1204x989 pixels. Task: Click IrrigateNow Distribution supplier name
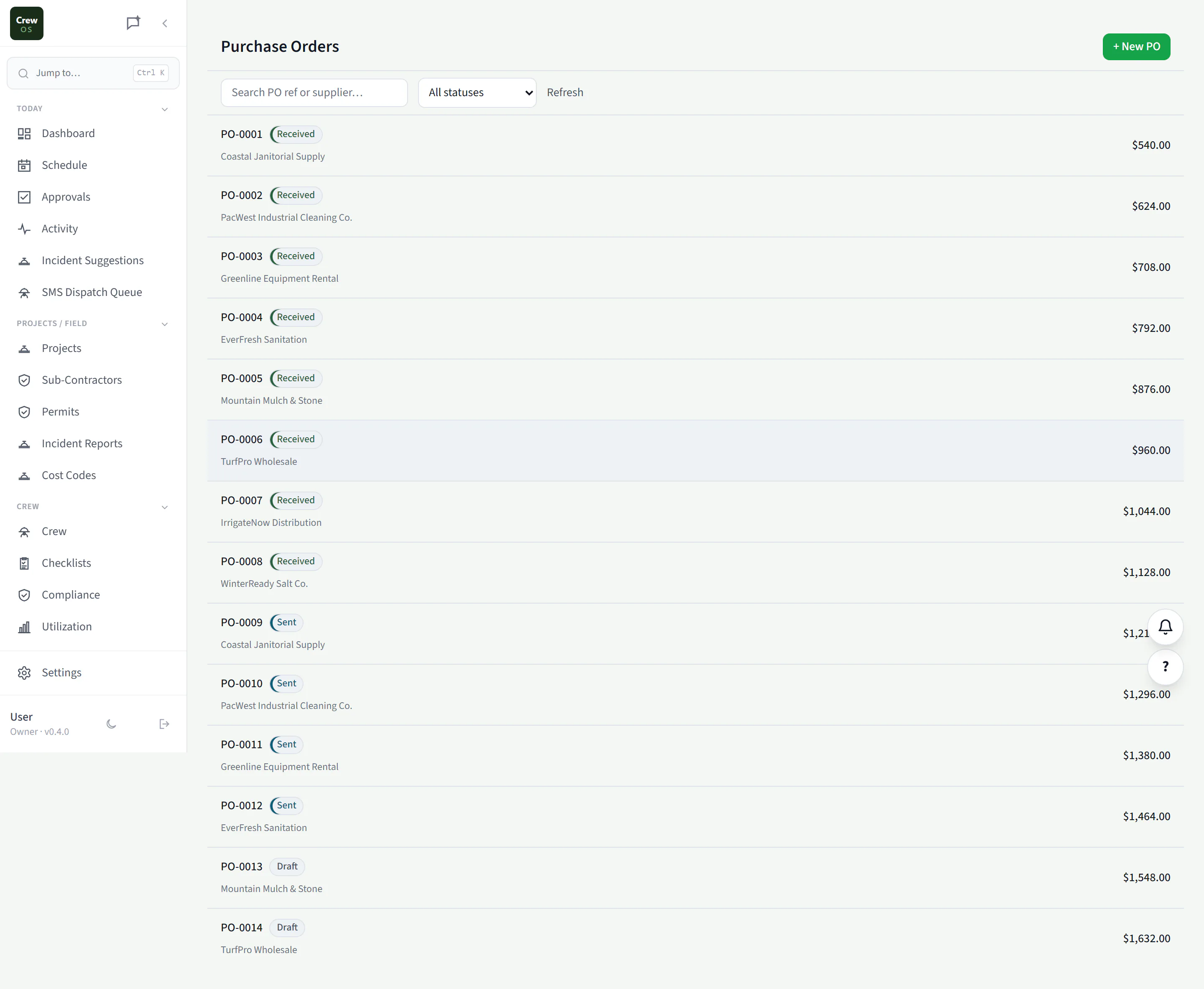click(271, 523)
